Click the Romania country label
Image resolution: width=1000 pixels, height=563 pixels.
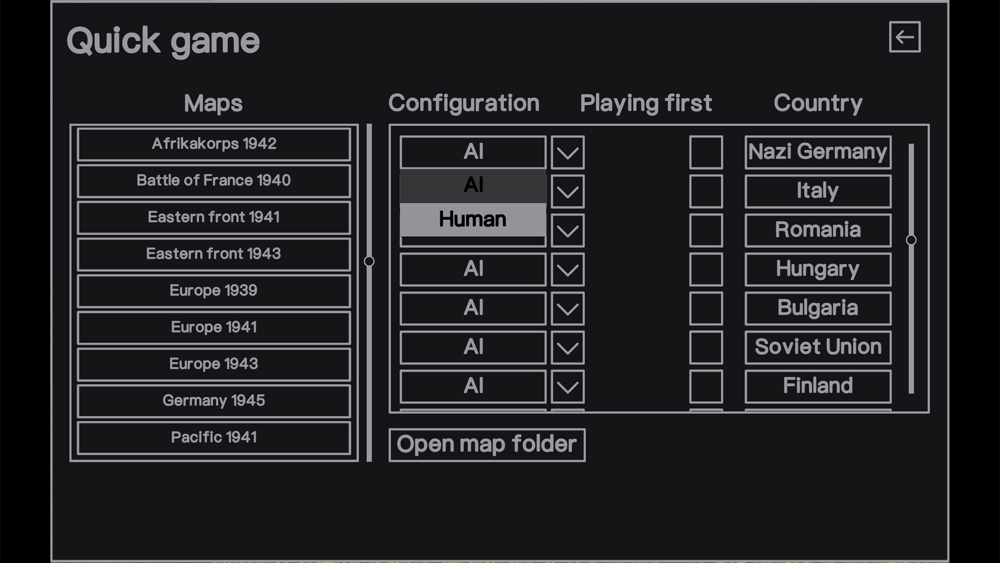pos(818,230)
